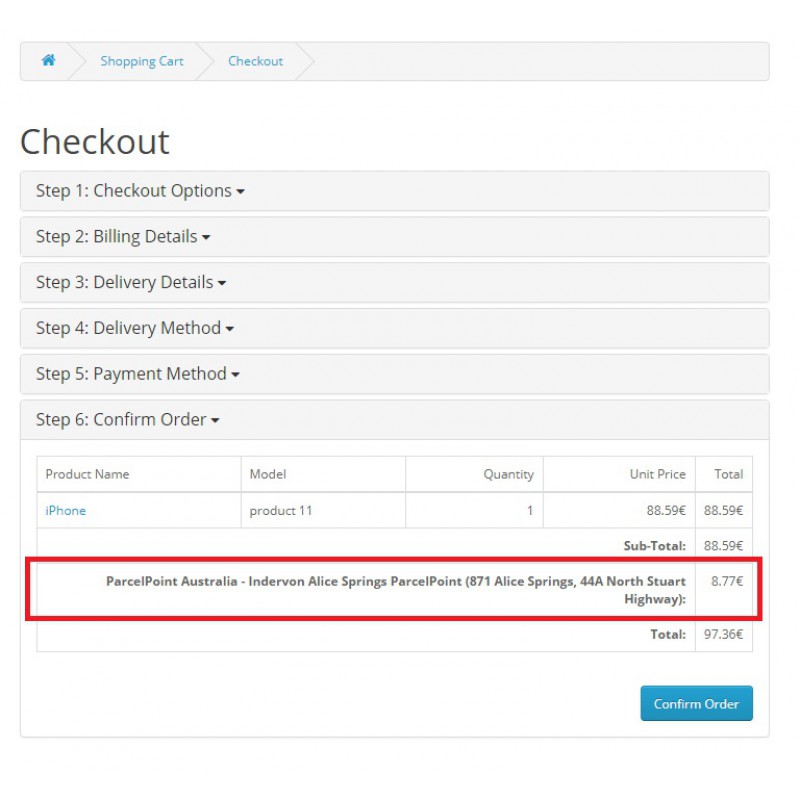Click the ParcelPoint Australia shipping description
800x800 pixels.
point(396,590)
